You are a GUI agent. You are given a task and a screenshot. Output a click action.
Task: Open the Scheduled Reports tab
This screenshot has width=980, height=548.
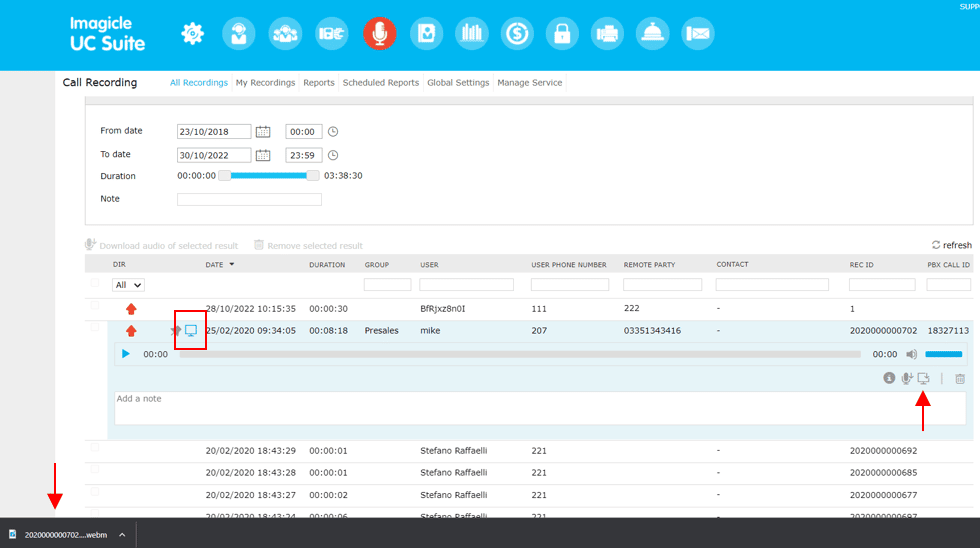[380, 83]
